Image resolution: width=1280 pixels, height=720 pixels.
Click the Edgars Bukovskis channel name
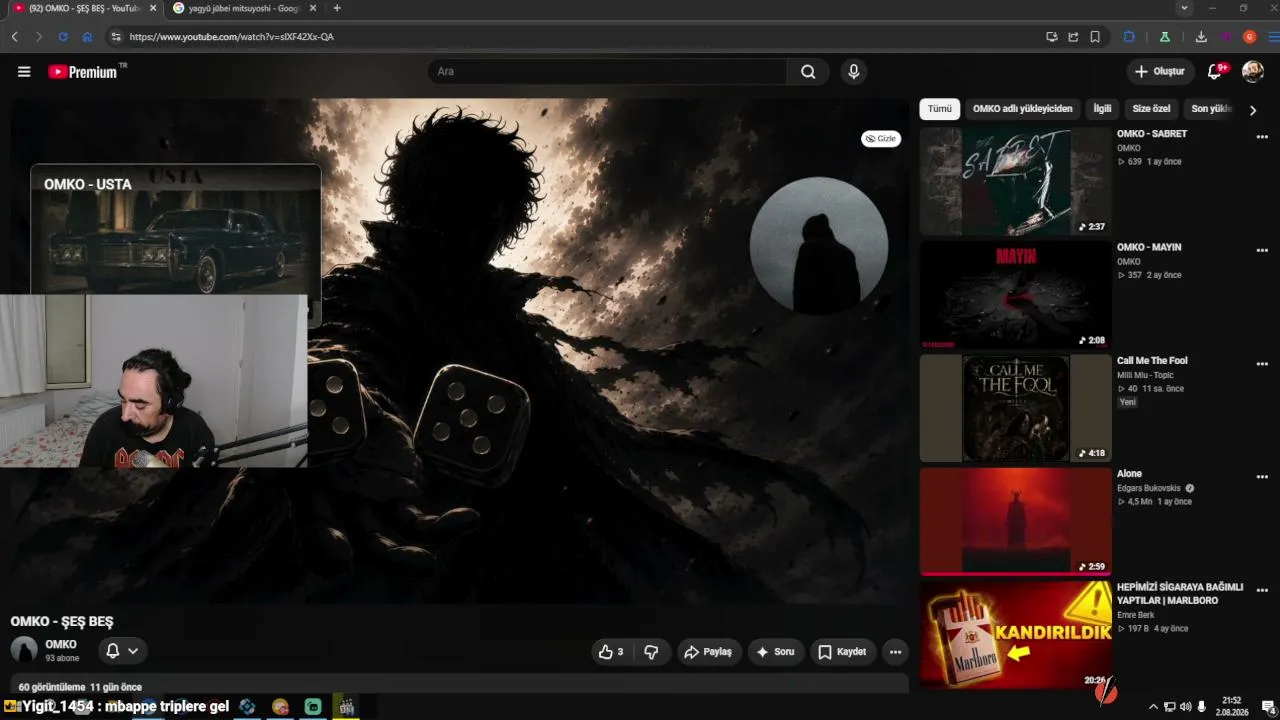[1149, 488]
